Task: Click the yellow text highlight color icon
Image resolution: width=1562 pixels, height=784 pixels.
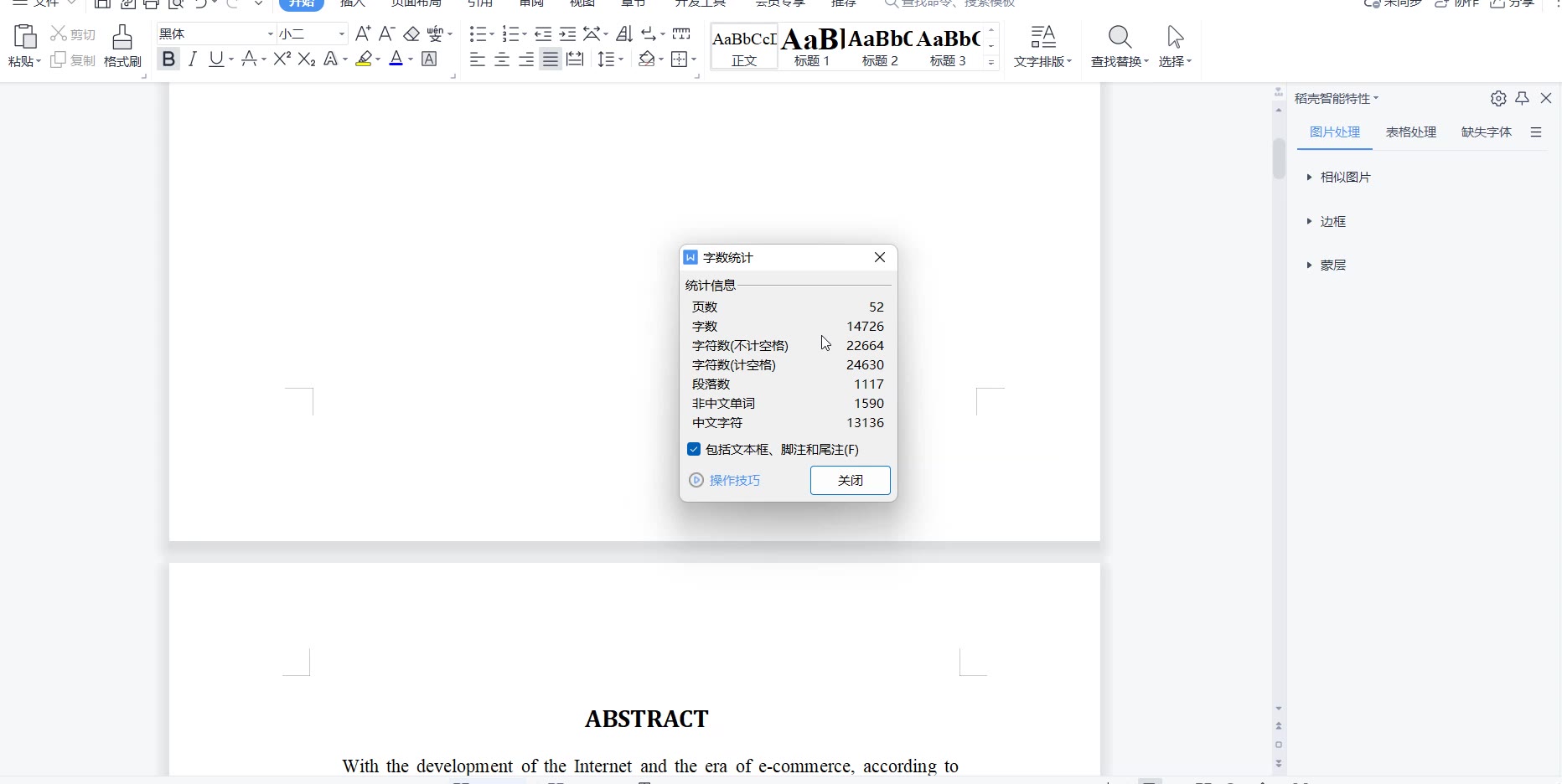Action: (x=363, y=59)
